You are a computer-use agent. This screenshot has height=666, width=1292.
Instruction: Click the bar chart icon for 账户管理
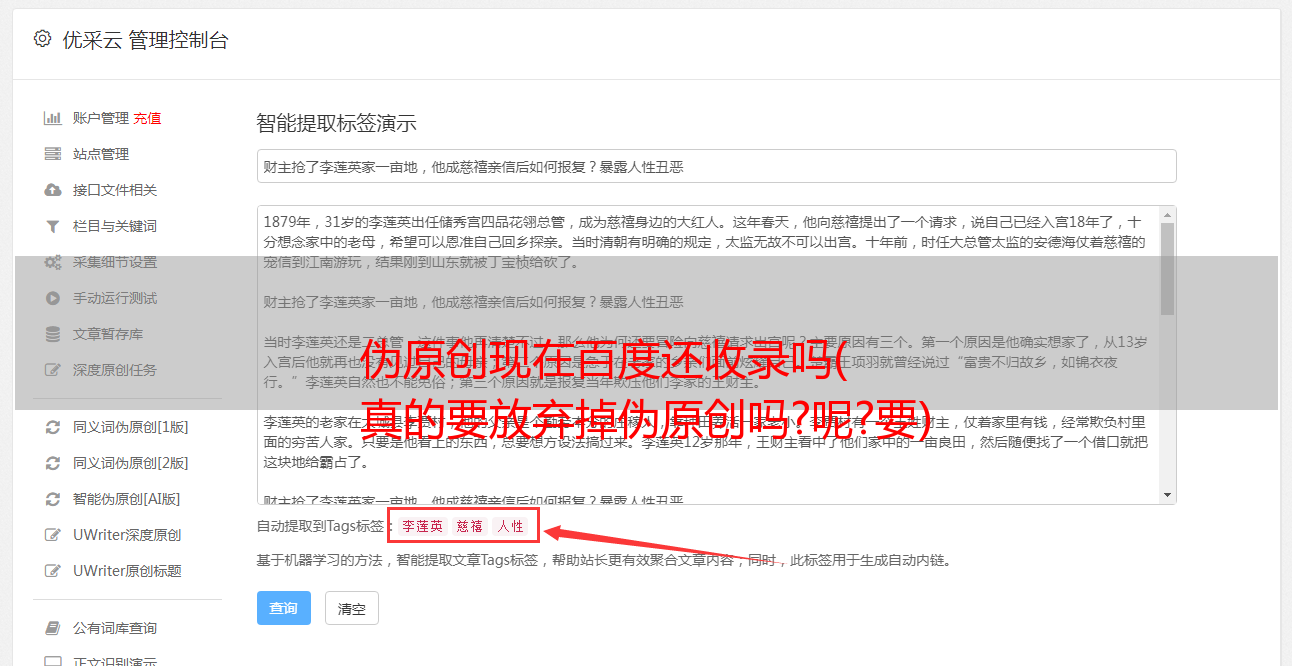point(53,118)
